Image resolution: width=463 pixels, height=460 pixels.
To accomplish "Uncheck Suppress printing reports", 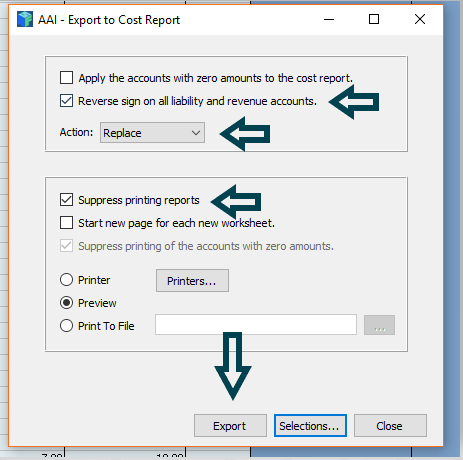I will point(66,200).
